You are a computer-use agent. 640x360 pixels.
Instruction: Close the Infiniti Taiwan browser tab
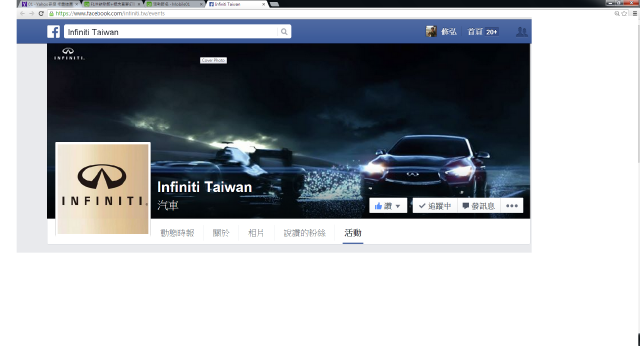[263, 4]
